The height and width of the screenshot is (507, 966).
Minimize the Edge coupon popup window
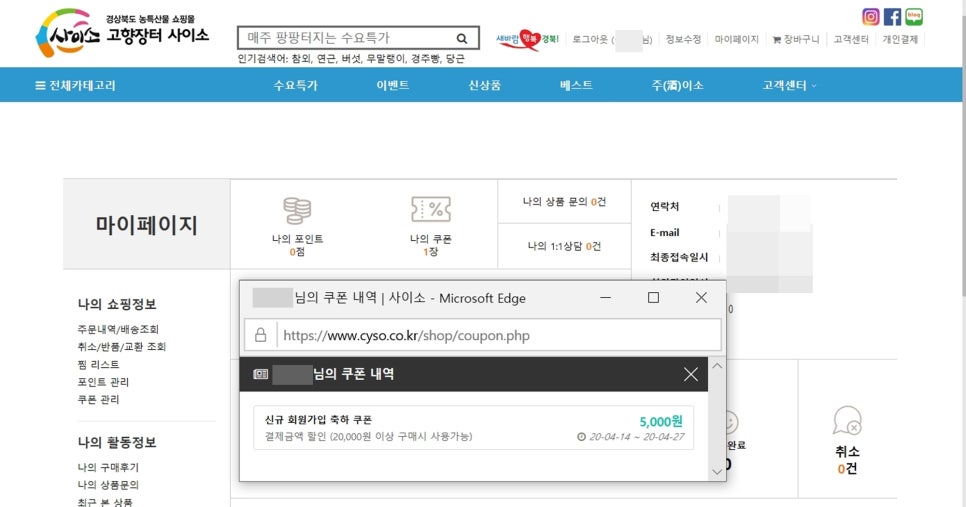pos(606,298)
